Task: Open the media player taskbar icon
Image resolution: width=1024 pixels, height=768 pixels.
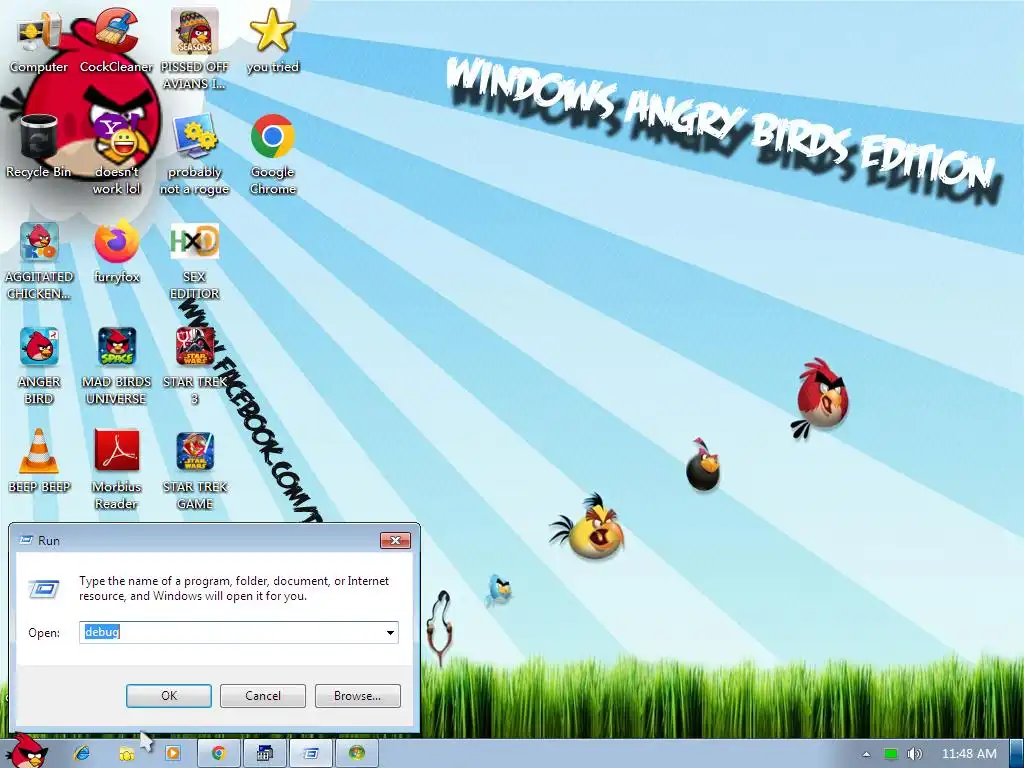Action: tap(172, 754)
